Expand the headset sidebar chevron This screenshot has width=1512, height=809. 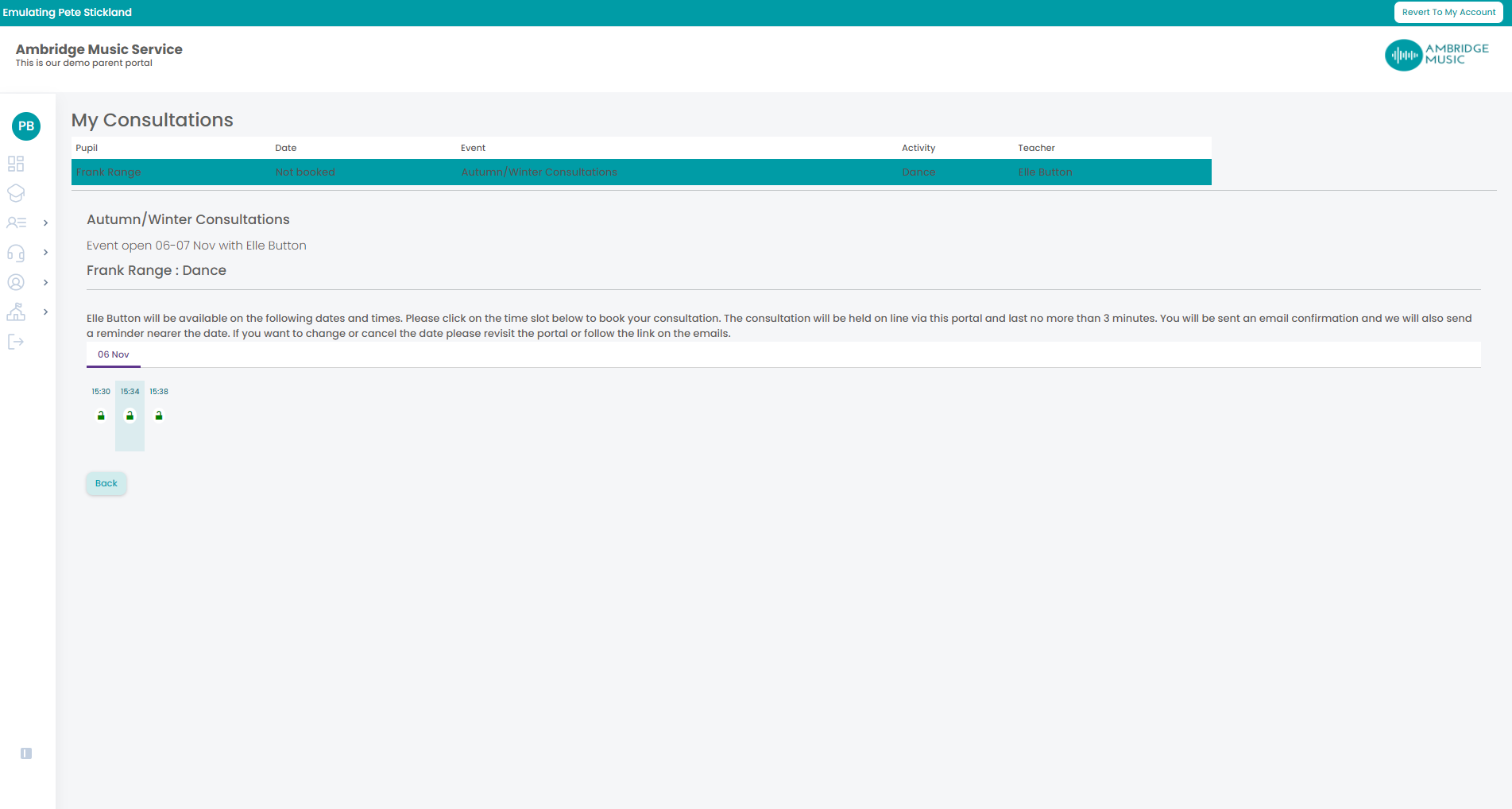pos(45,253)
